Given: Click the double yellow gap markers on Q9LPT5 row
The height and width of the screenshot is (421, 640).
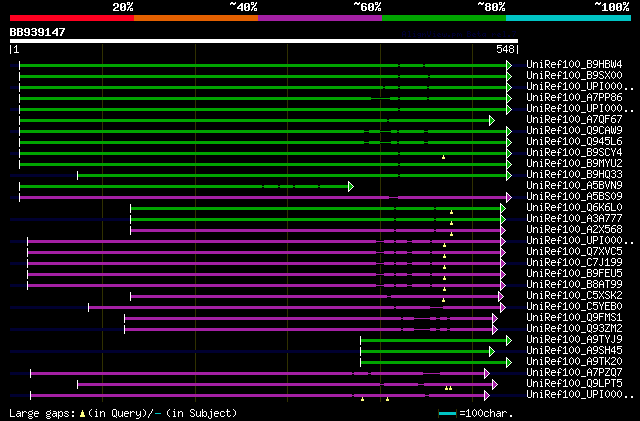Looking at the screenshot, I should 448,388.
